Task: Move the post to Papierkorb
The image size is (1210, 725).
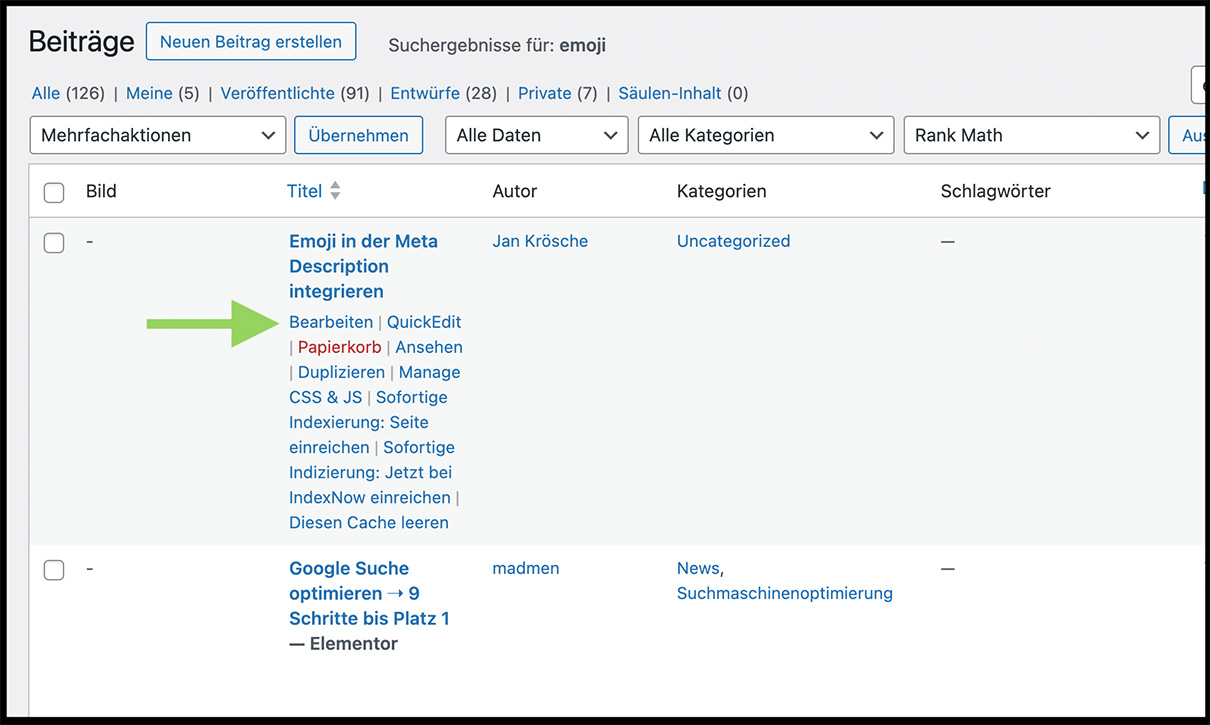Action: tap(339, 347)
